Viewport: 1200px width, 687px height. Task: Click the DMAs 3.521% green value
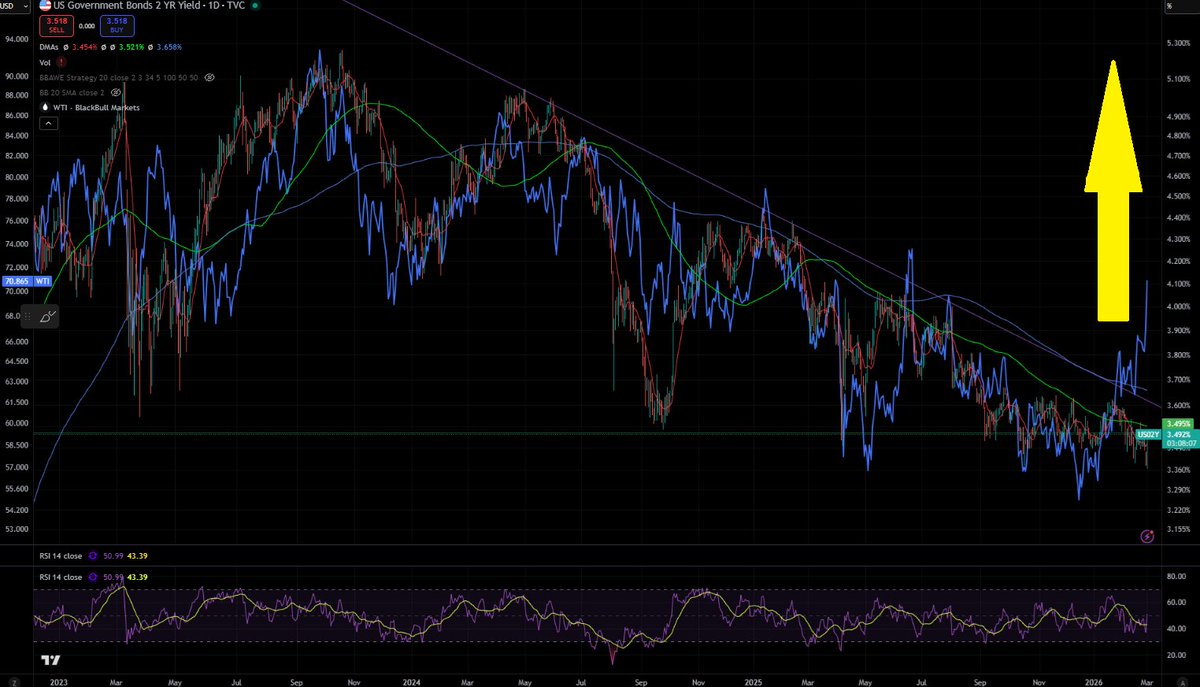coord(131,47)
